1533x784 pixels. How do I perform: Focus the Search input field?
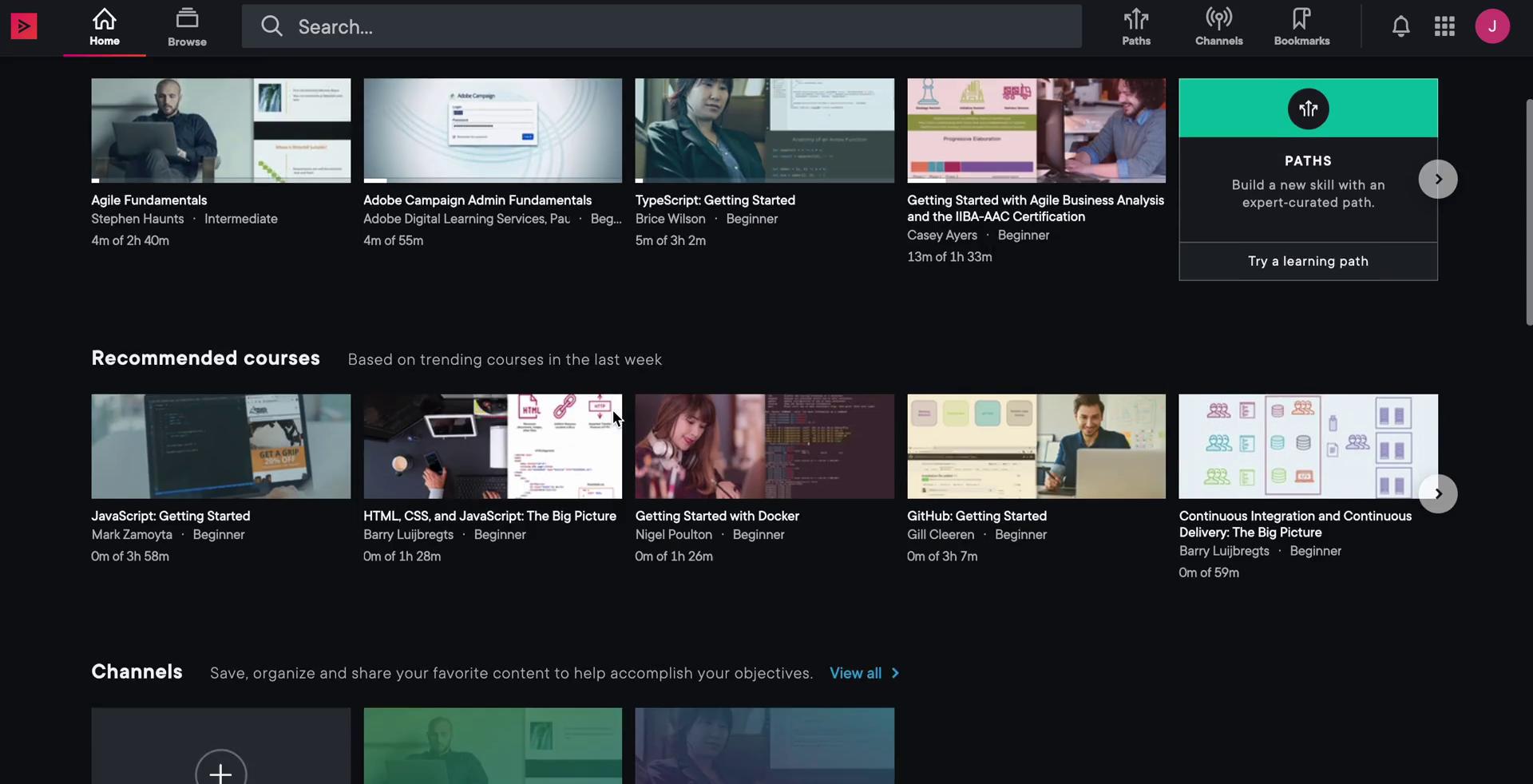tap(661, 26)
